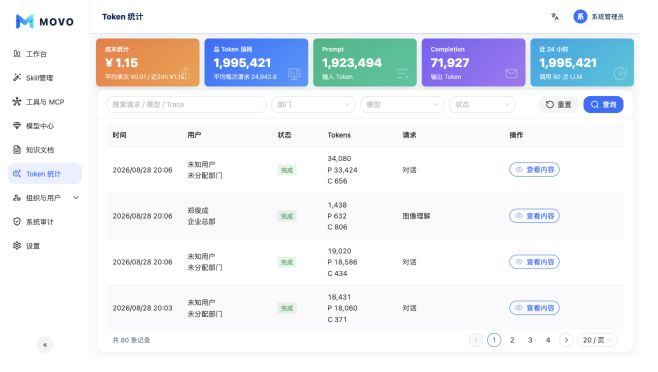Open the 系统管理员 user menu
The height and width of the screenshot is (372, 658).
point(598,16)
